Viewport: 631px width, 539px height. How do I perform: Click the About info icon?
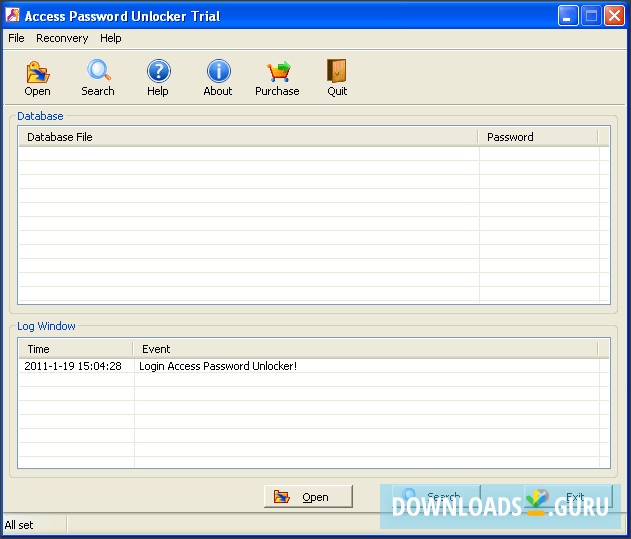[x=219, y=71]
